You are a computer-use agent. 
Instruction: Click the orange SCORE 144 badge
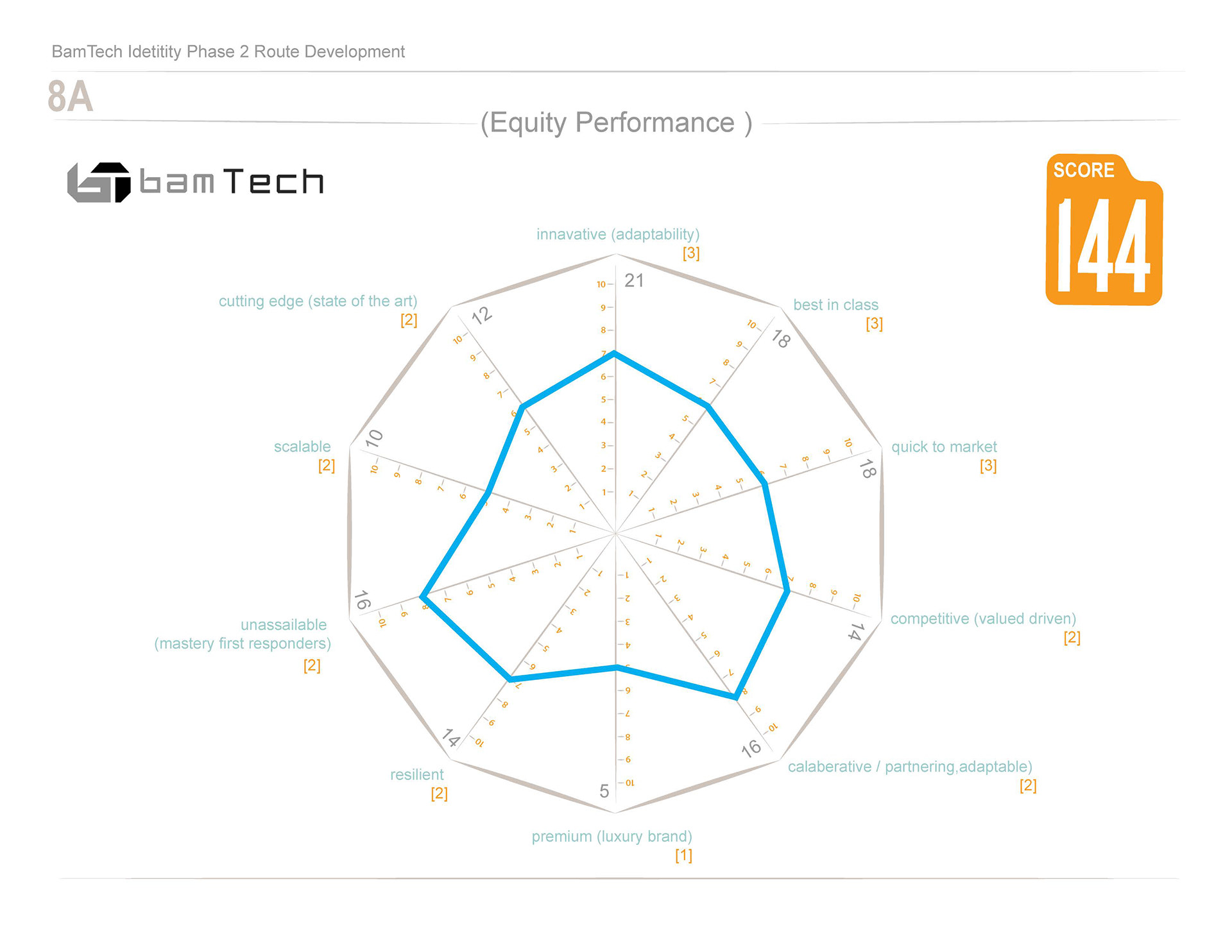(x=1104, y=231)
